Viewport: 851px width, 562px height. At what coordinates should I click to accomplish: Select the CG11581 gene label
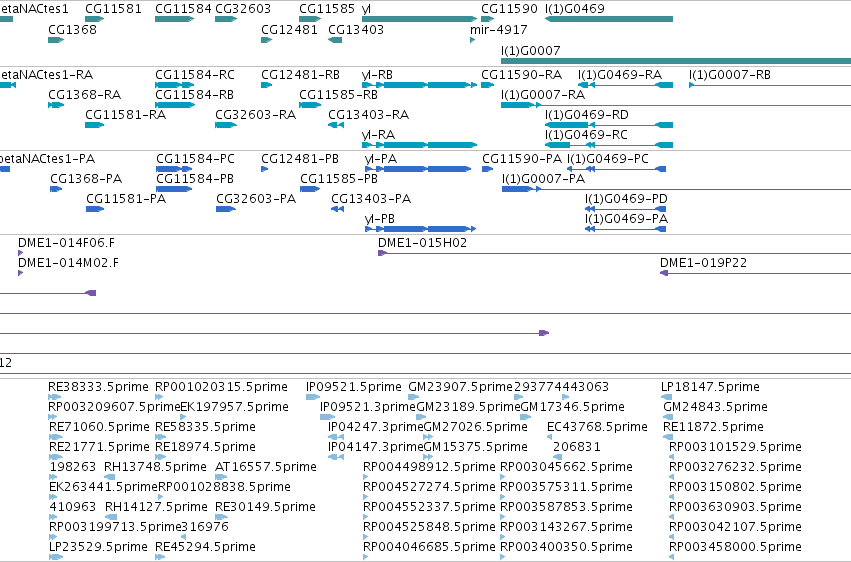[113, 9]
